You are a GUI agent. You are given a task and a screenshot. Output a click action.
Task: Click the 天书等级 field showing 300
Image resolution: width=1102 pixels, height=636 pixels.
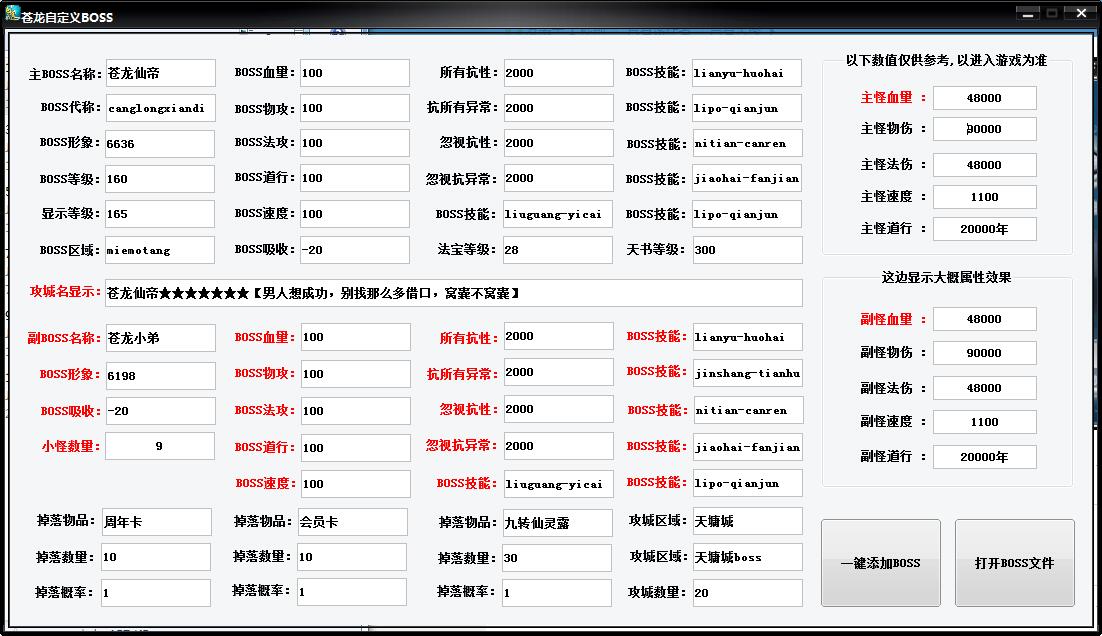747,250
